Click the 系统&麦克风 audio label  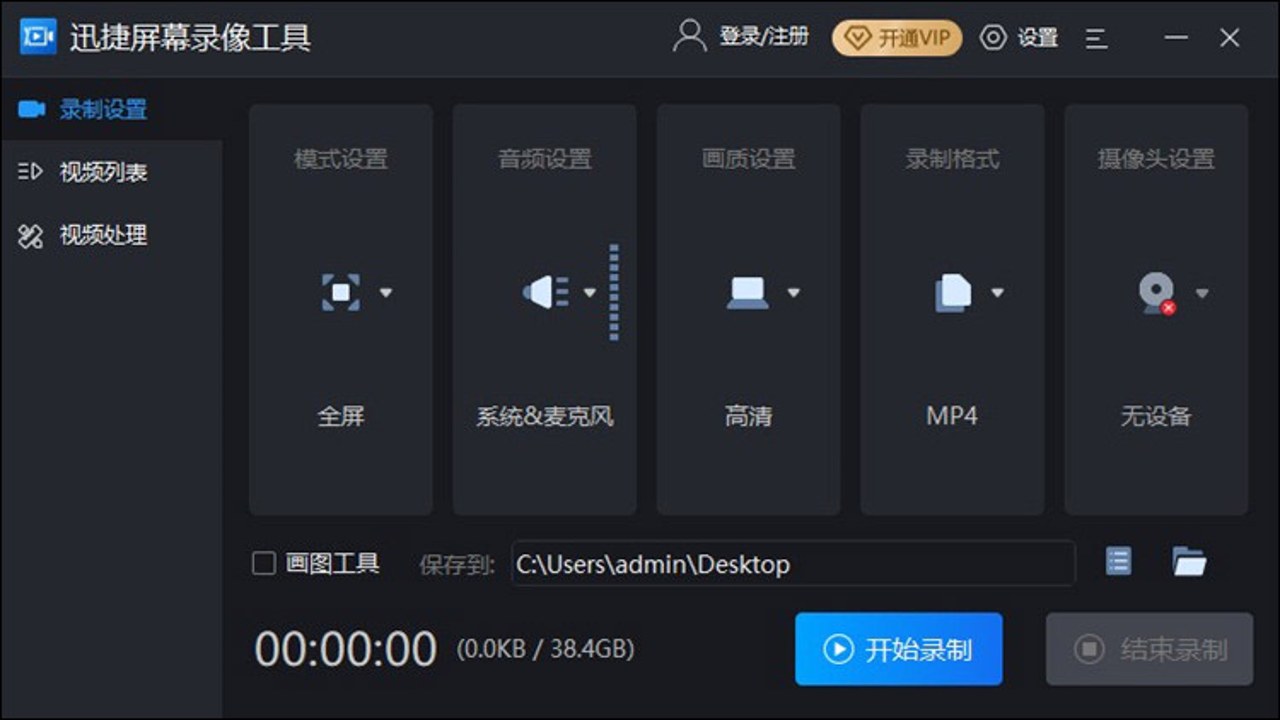click(x=545, y=416)
